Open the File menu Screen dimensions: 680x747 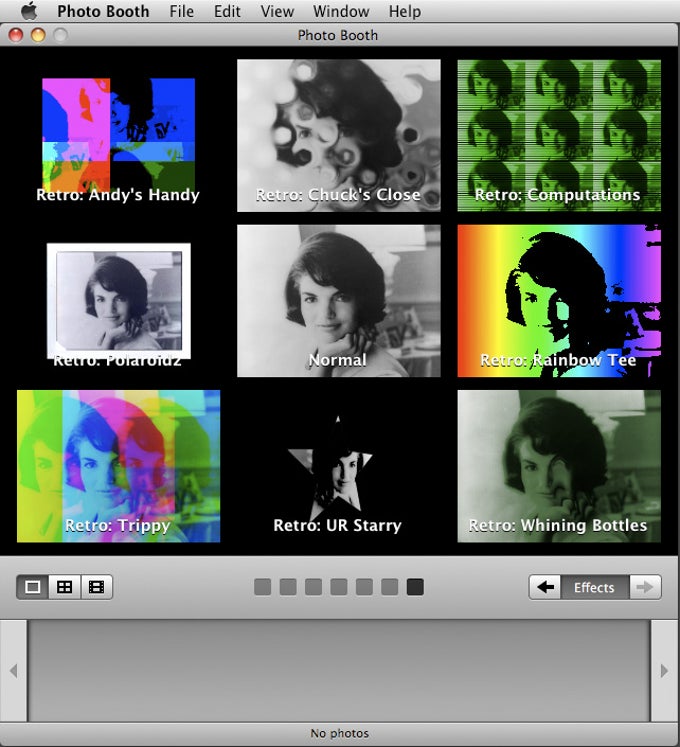(182, 11)
